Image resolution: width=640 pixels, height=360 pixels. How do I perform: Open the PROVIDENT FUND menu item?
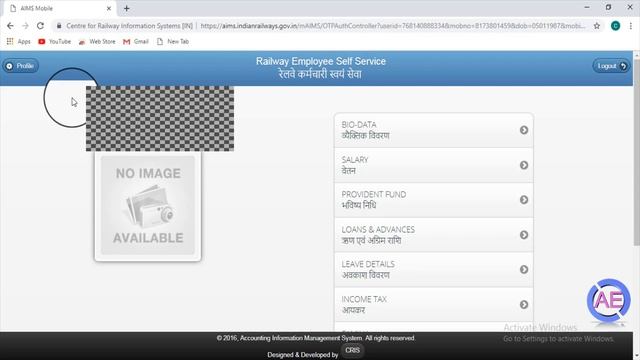click(433, 200)
